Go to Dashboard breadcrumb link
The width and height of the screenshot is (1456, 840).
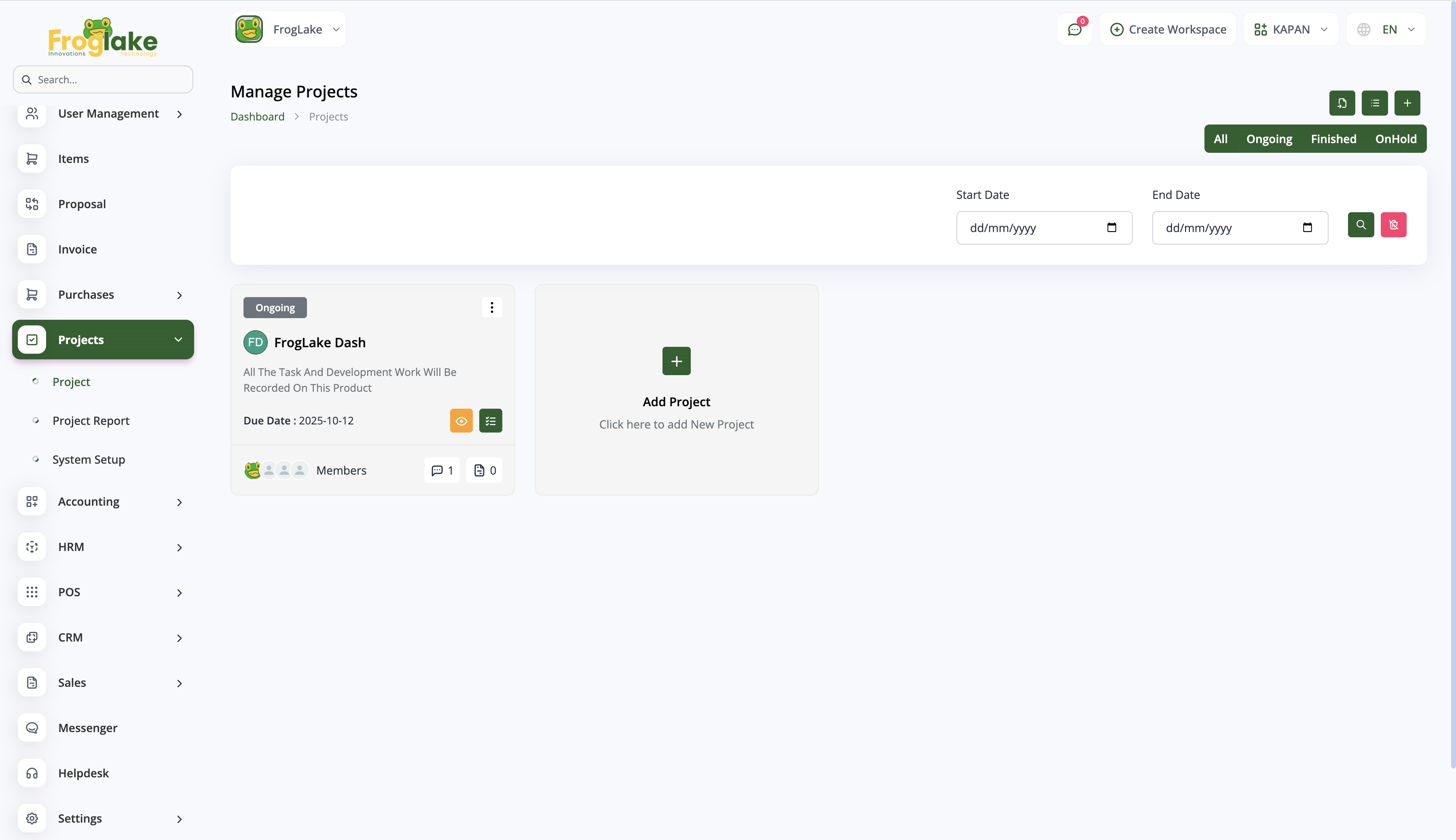[257, 116]
